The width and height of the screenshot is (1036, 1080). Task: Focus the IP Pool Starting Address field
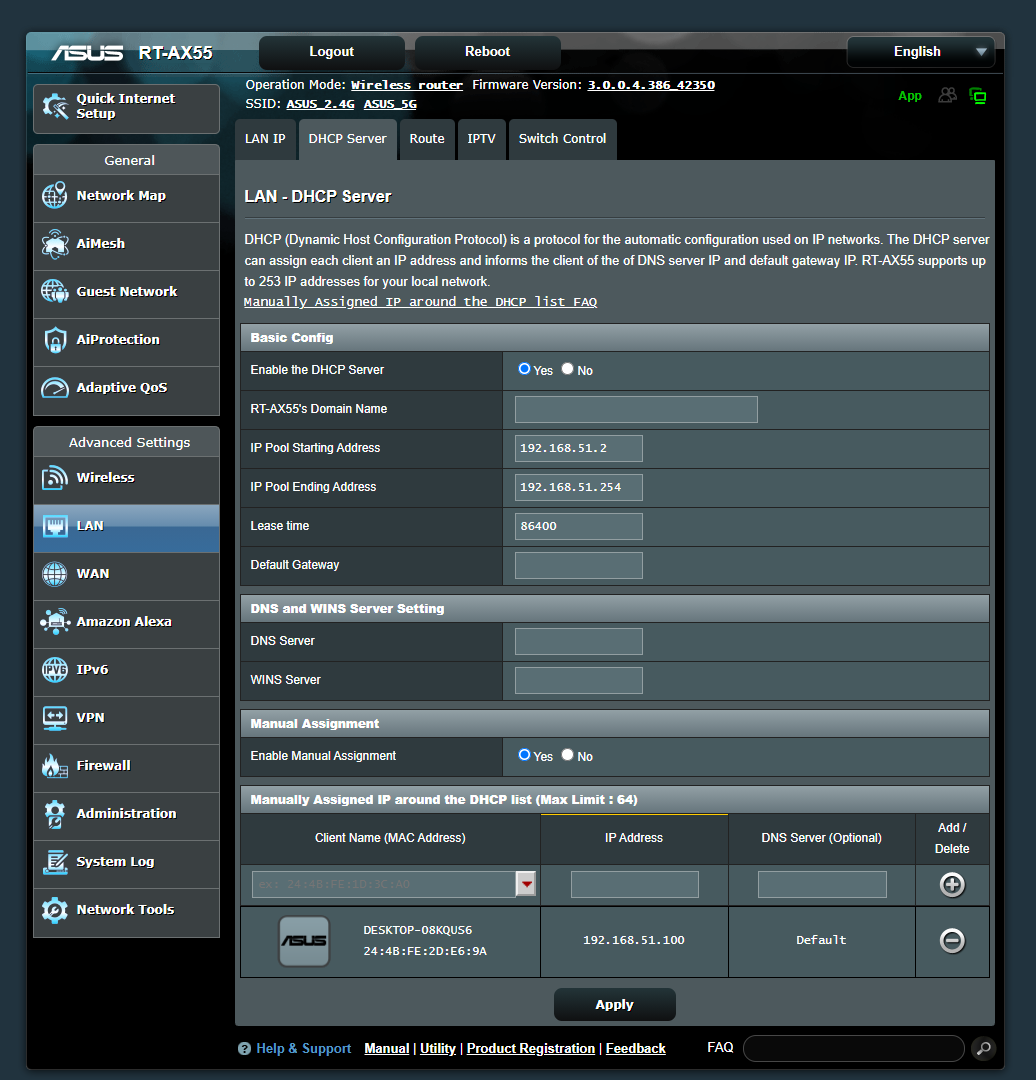(579, 448)
